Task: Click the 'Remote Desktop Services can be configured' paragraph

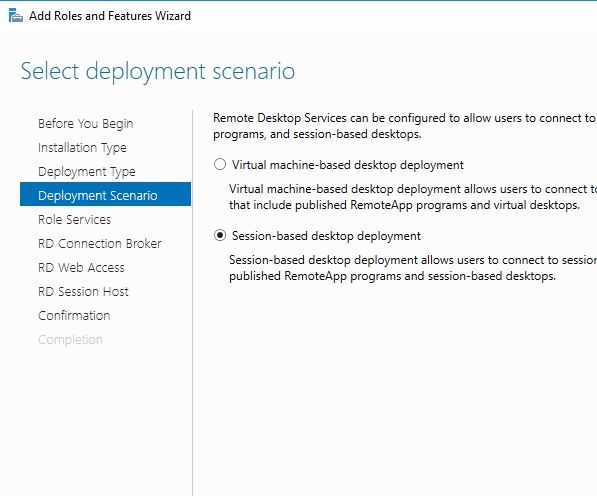Action: pos(405,126)
